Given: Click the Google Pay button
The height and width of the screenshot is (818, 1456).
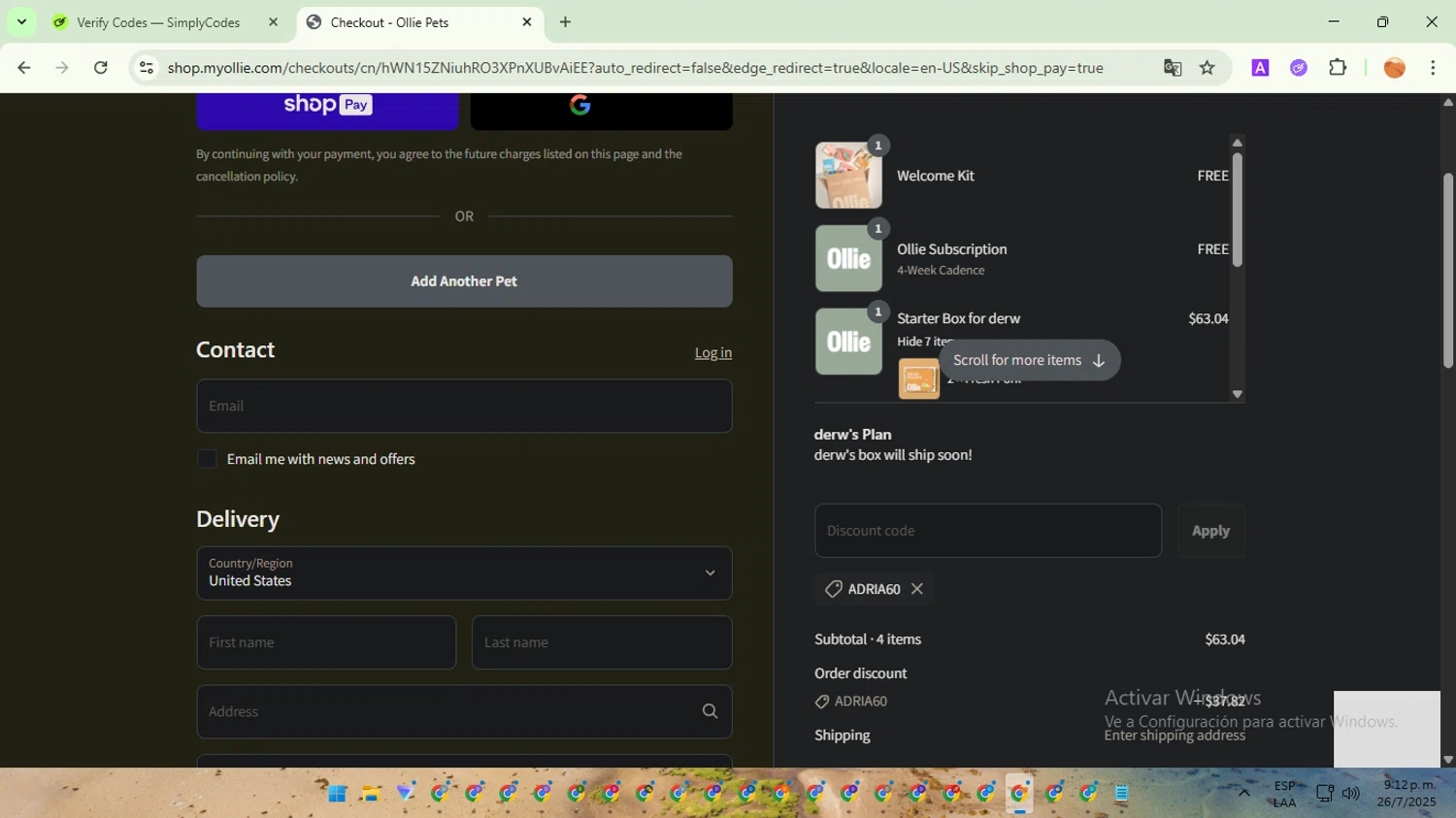Looking at the screenshot, I should pyautogui.click(x=601, y=109).
